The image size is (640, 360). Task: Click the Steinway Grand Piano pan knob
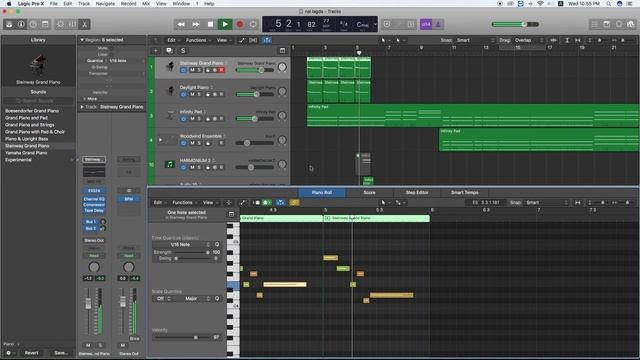pyautogui.click(x=282, y=67)
